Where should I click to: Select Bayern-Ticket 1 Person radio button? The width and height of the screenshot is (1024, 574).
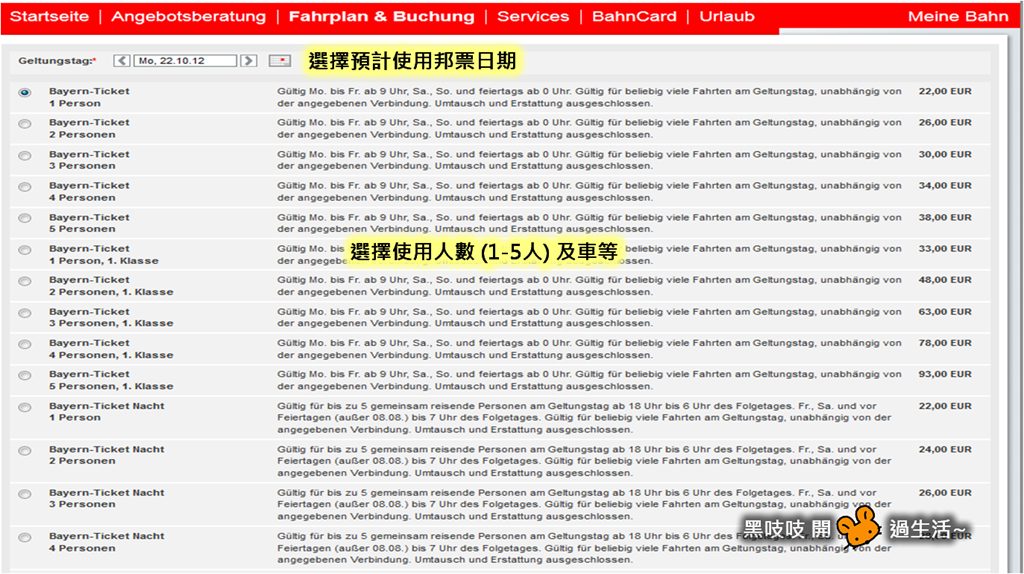pos(25,93)
